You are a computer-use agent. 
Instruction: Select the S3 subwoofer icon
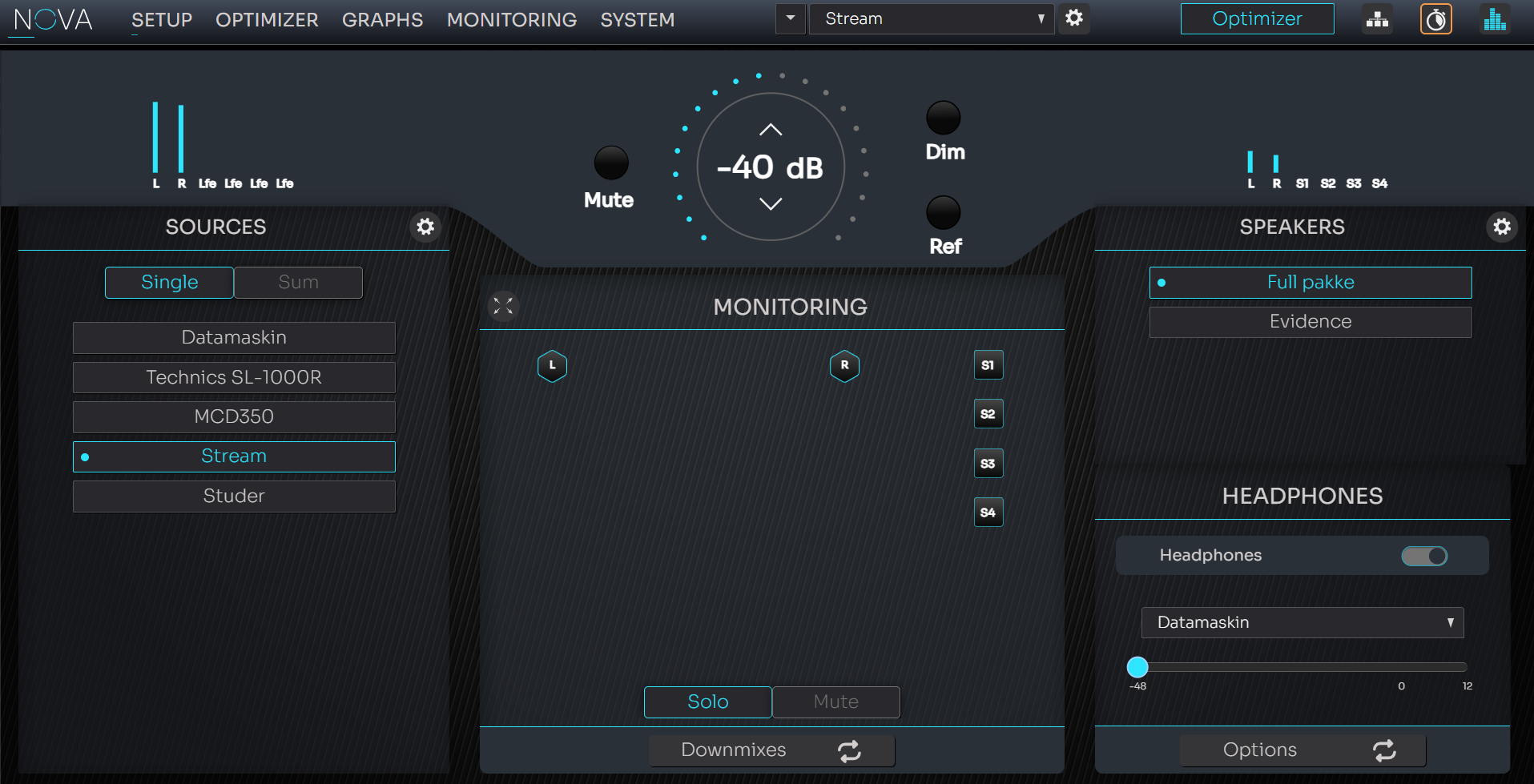pyautogui.click(x=988, y=464)
